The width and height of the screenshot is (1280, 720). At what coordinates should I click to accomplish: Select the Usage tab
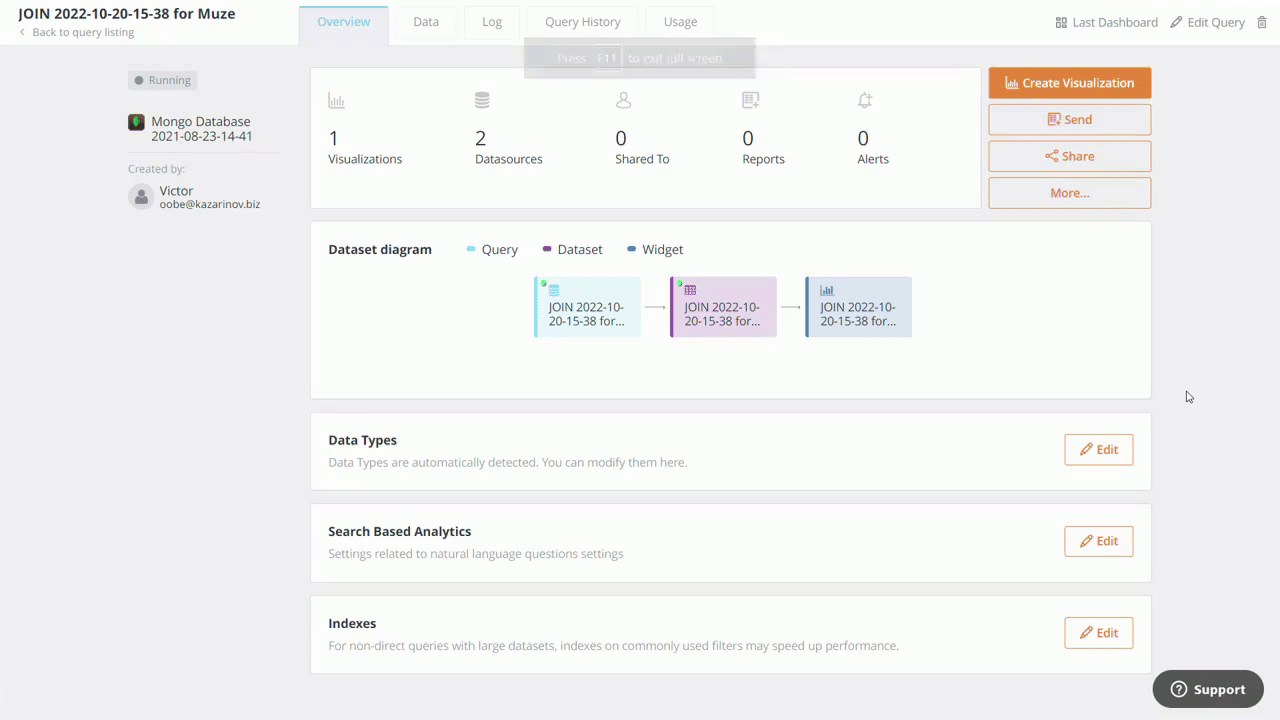point(680,22)
